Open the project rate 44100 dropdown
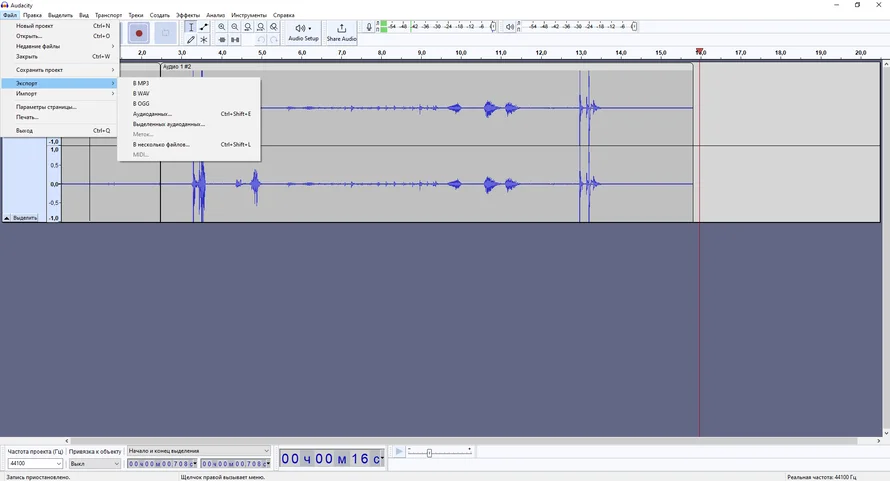The image size is (890, 481). 35,464
